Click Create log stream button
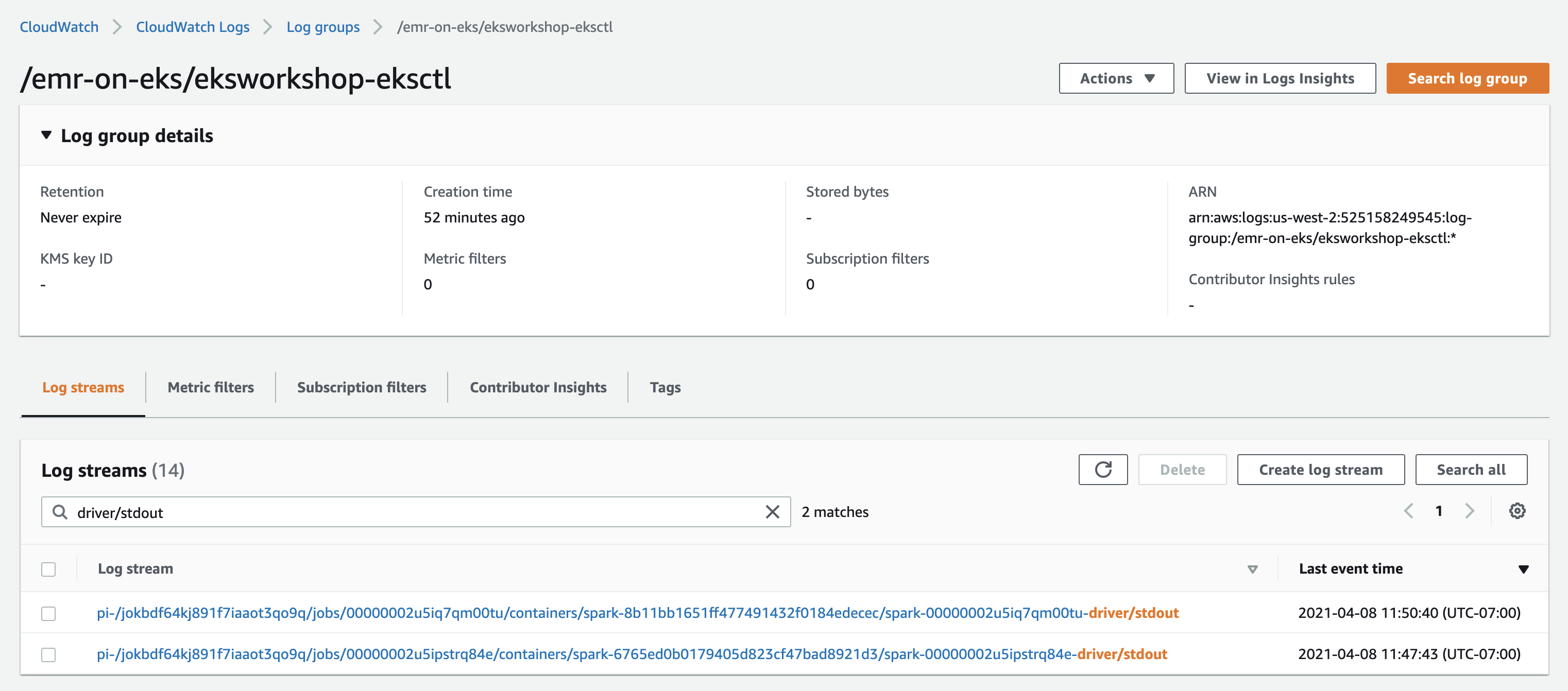This screenshot has width=1568, height=691. click(x=1320, y=470)
